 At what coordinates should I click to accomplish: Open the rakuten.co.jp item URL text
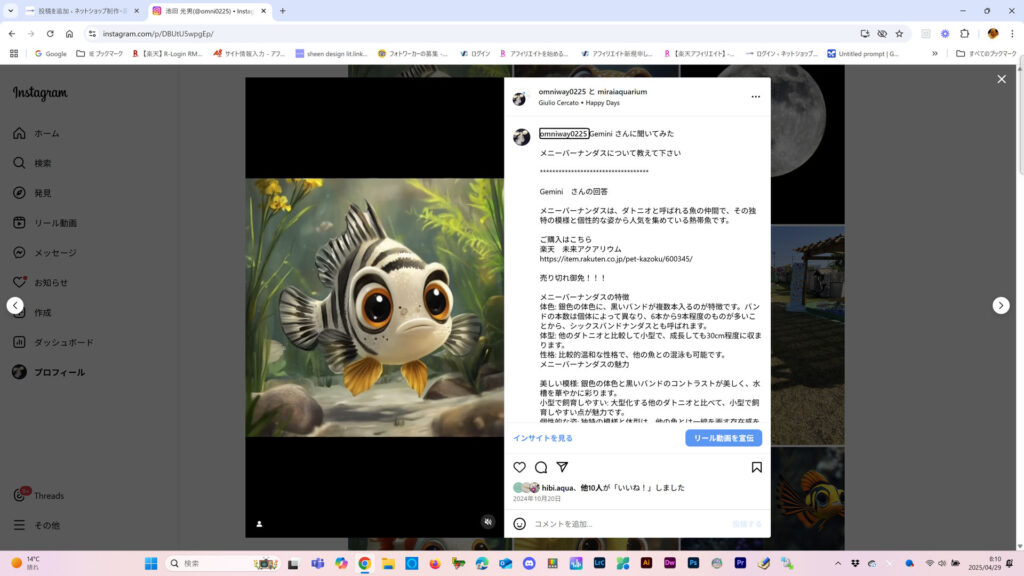(x=616, y=259)
